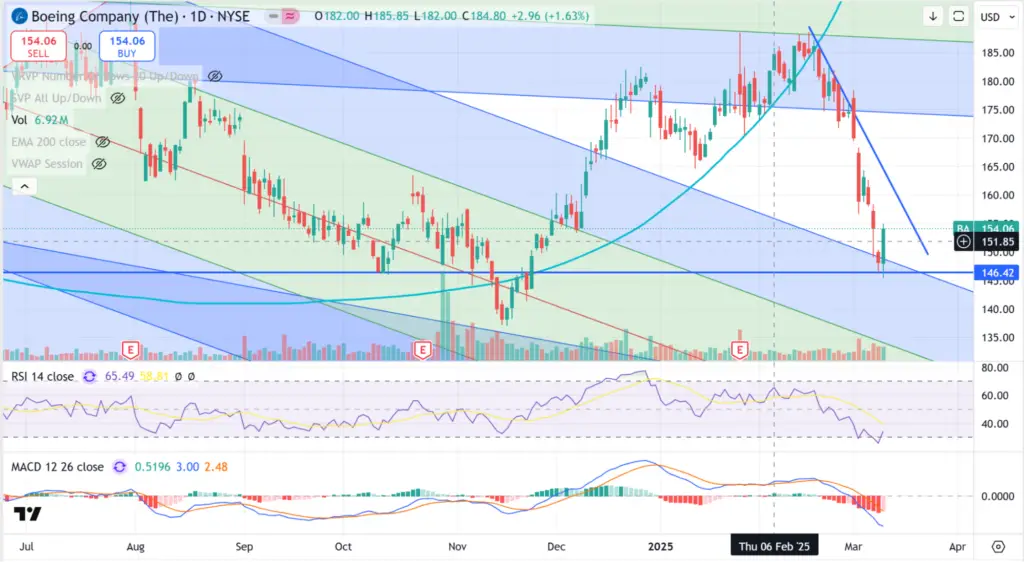
Task: Click the fullscreen square icon at top right
Action: click(x=958, y=16)
